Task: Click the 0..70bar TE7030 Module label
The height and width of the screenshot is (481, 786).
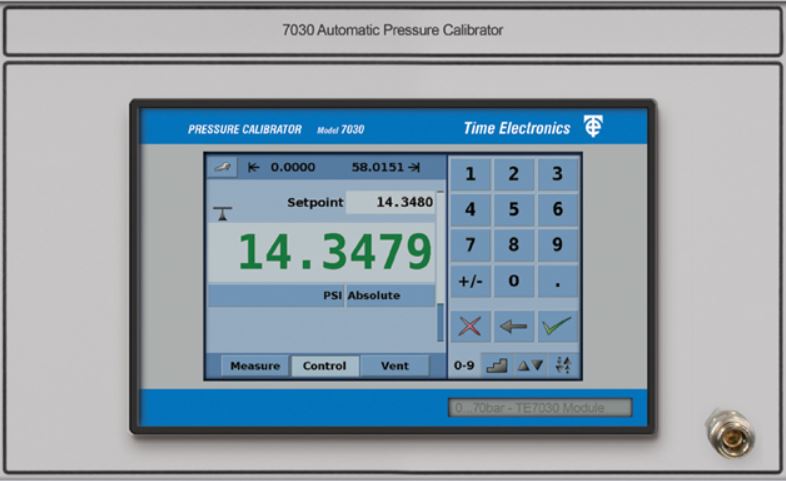Action: click(540, 408)
